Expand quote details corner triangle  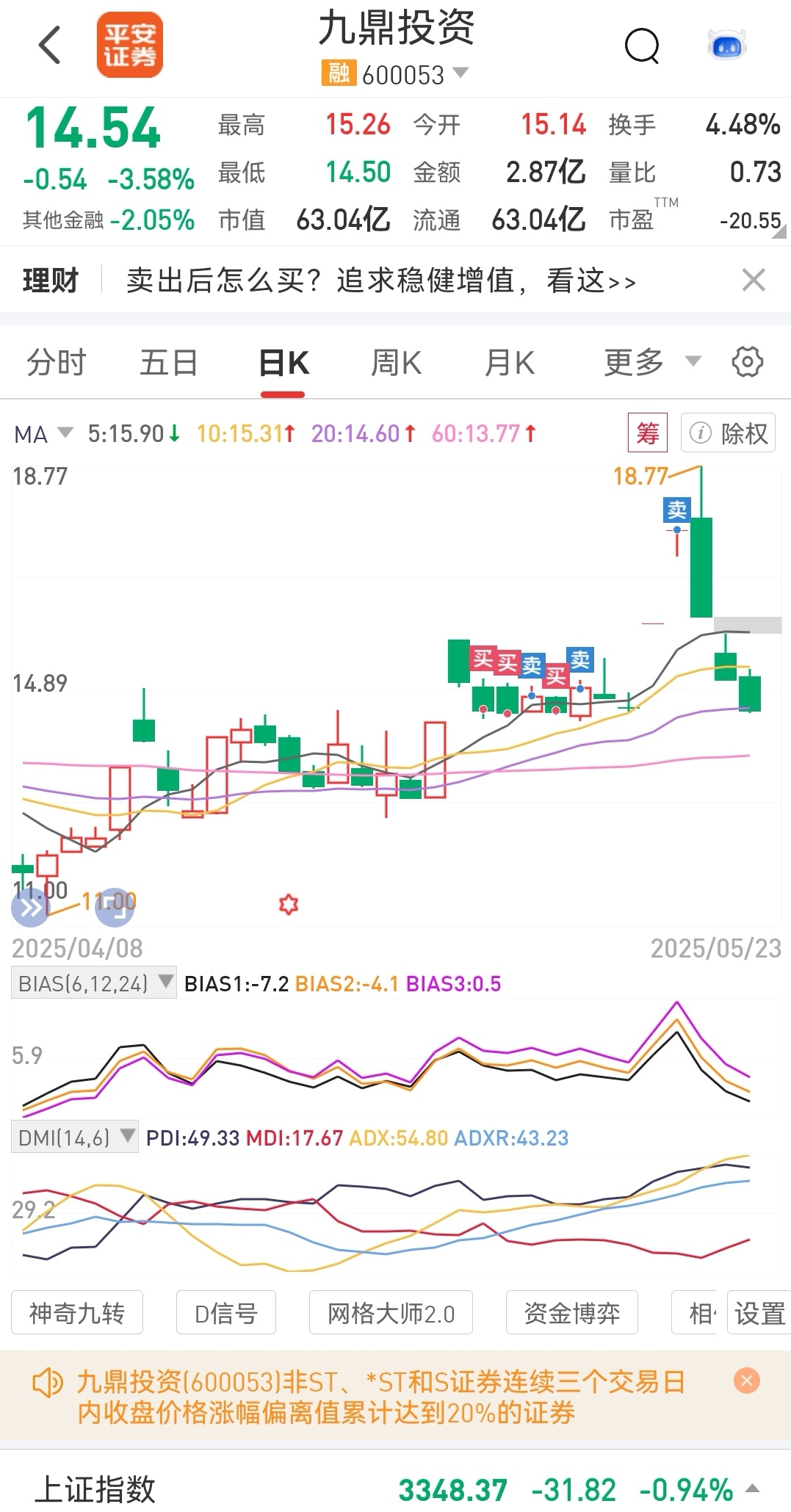[779, 233]
